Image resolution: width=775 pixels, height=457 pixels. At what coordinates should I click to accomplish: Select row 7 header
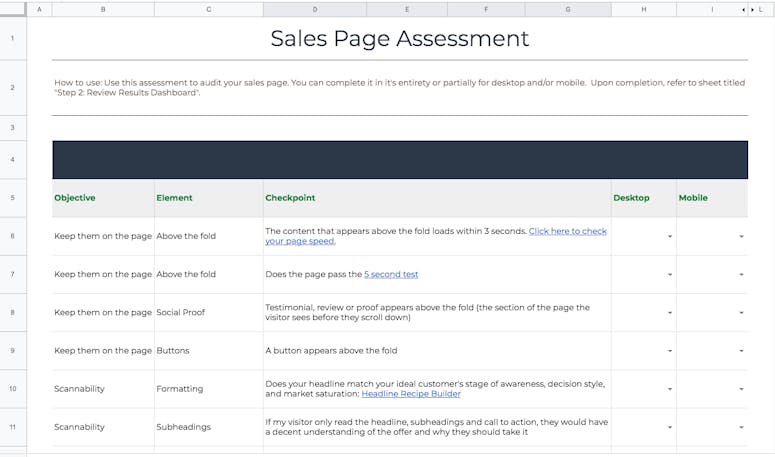click(x=13, y=274)
